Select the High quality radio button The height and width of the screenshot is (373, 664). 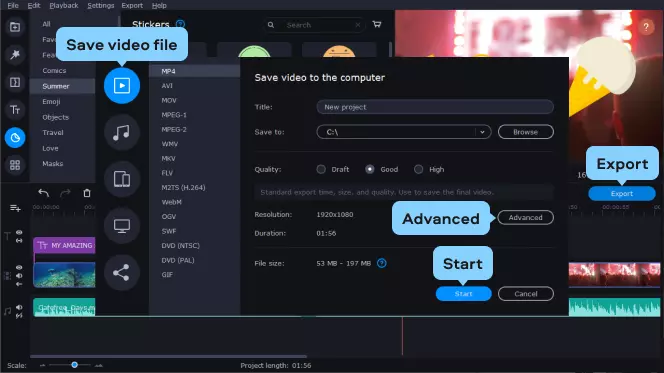click(x=418, y=169)
